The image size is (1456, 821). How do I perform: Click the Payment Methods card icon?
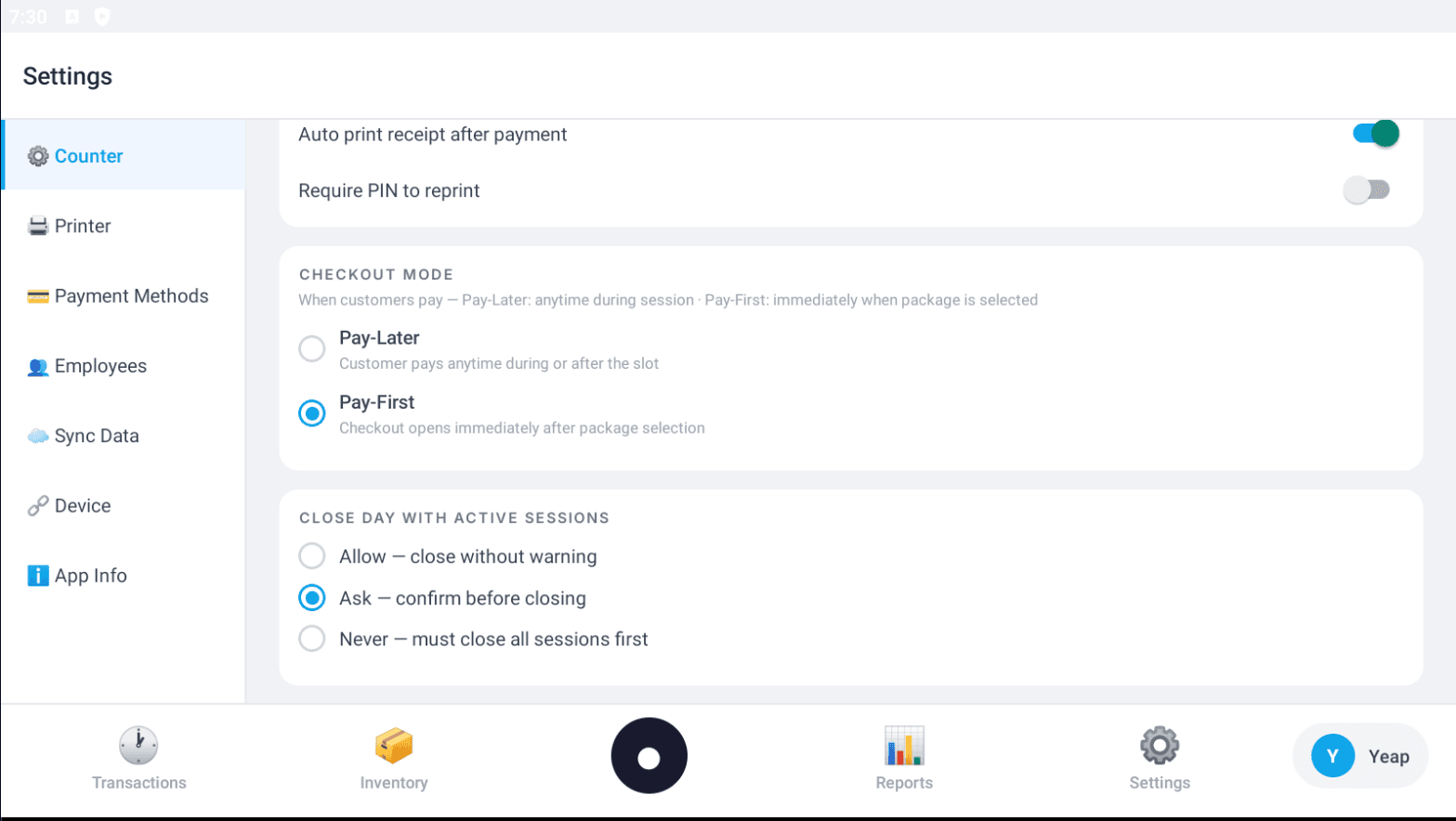click(38, 296)
